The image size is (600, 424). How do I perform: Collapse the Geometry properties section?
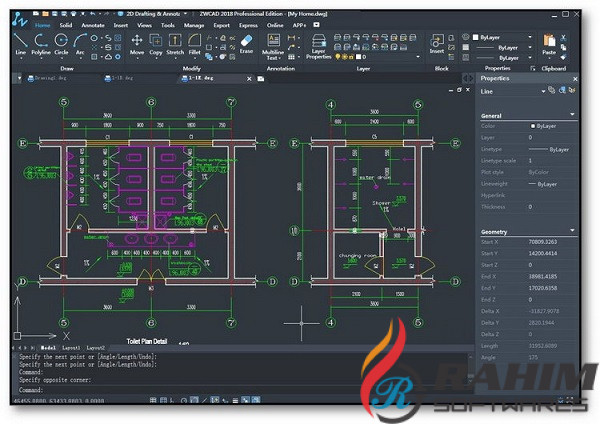[x=572, y=231]
